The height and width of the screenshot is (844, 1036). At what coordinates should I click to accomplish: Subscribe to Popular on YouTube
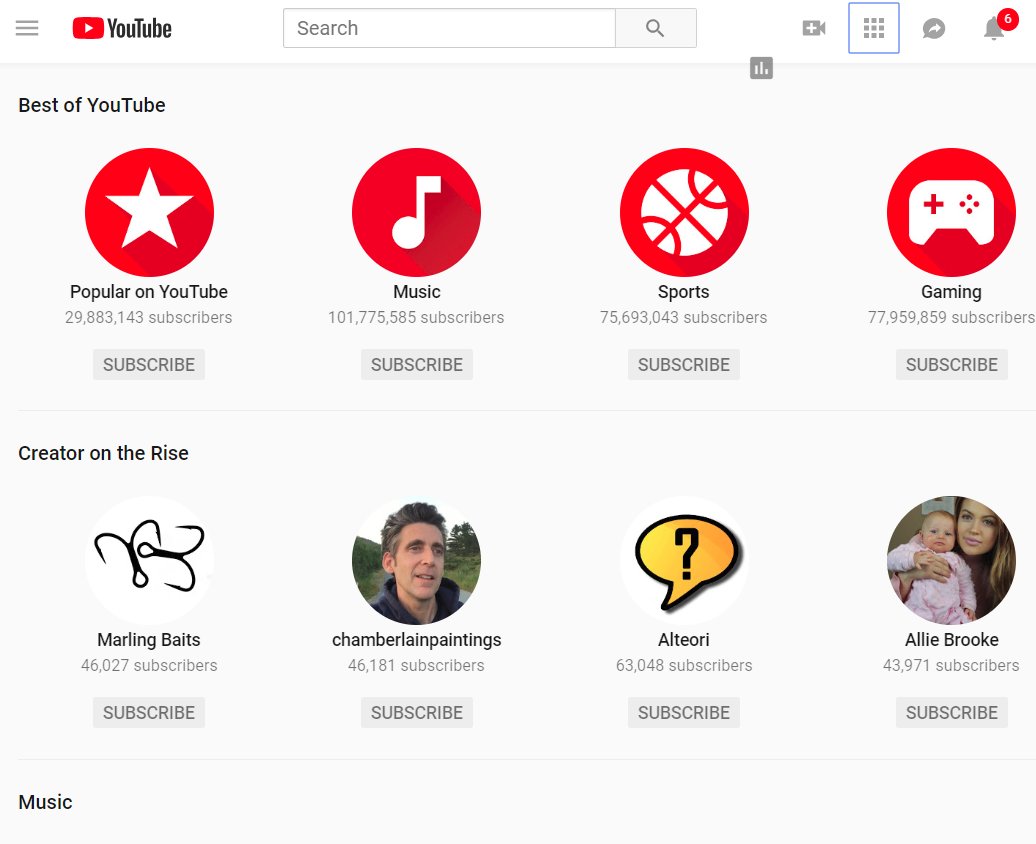pos(149,364)
